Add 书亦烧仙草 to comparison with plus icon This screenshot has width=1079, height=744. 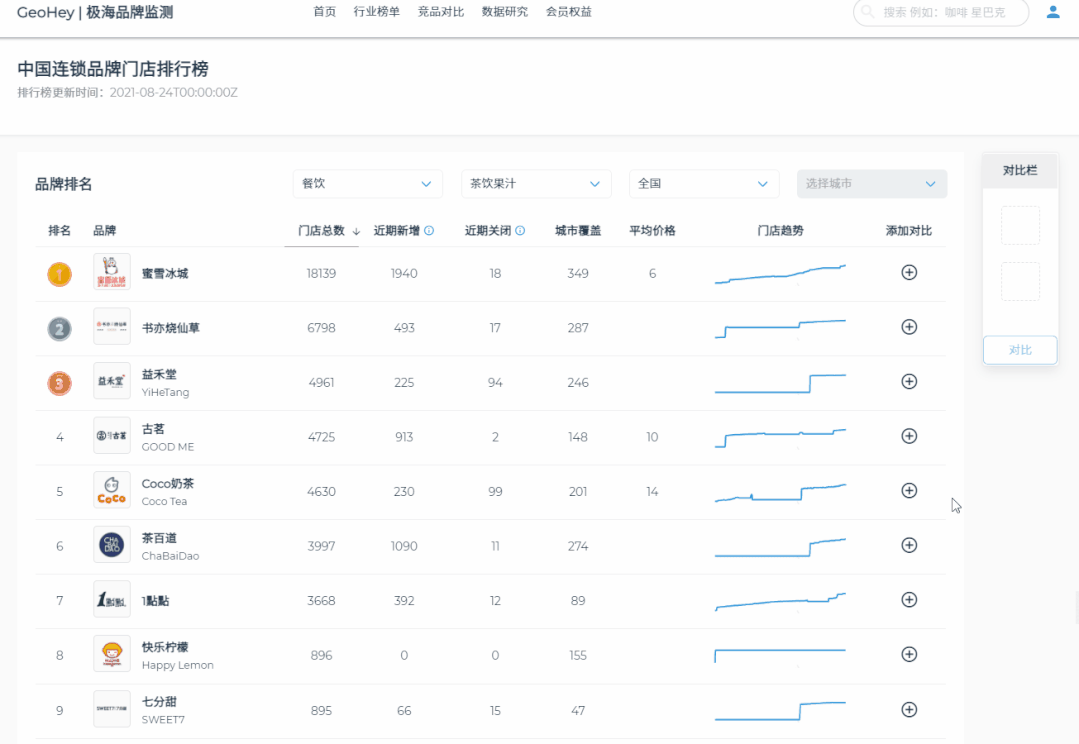(x=909, y=327)
